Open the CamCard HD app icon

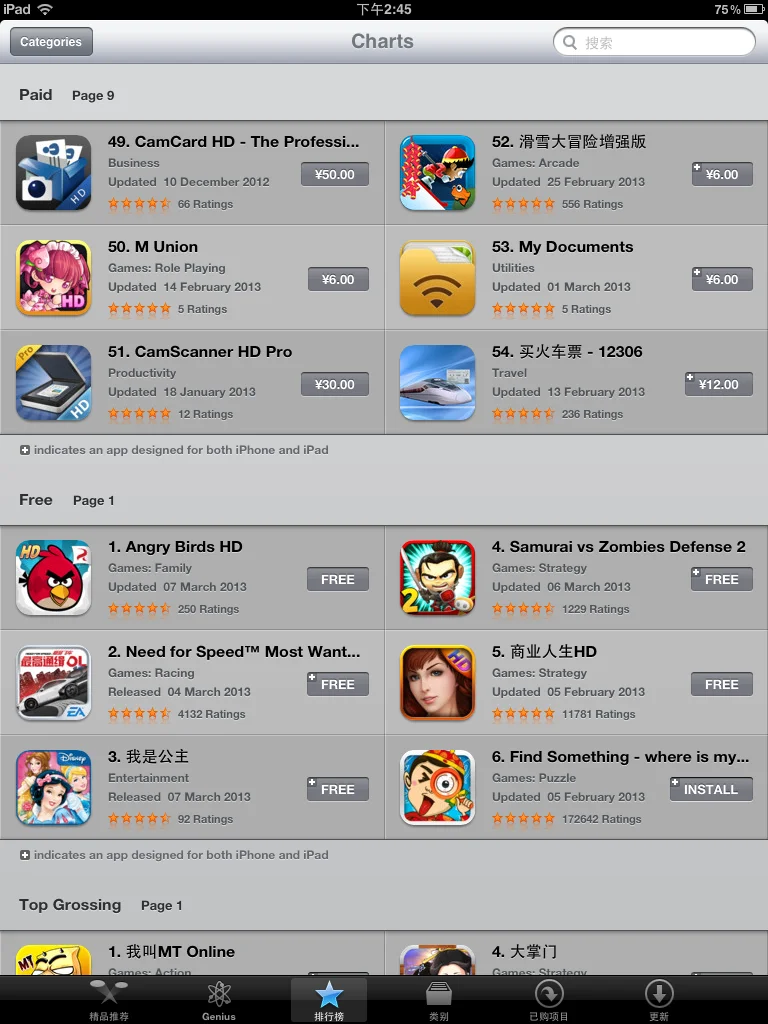[x=54, y=172]
